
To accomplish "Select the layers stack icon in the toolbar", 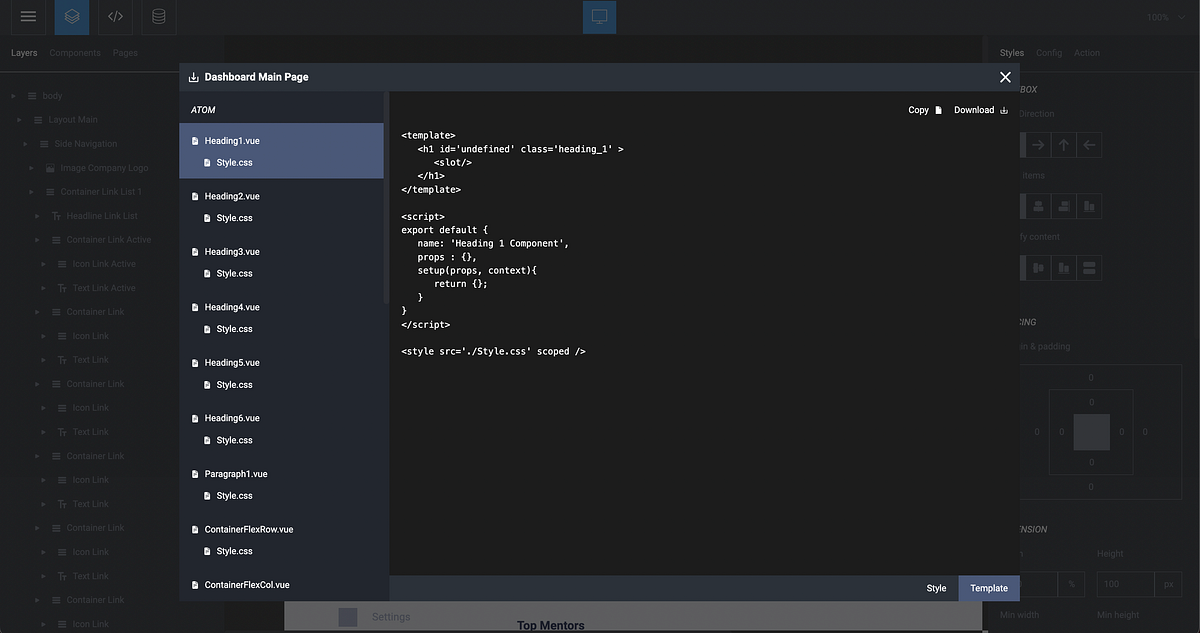I will click(70, 16).
